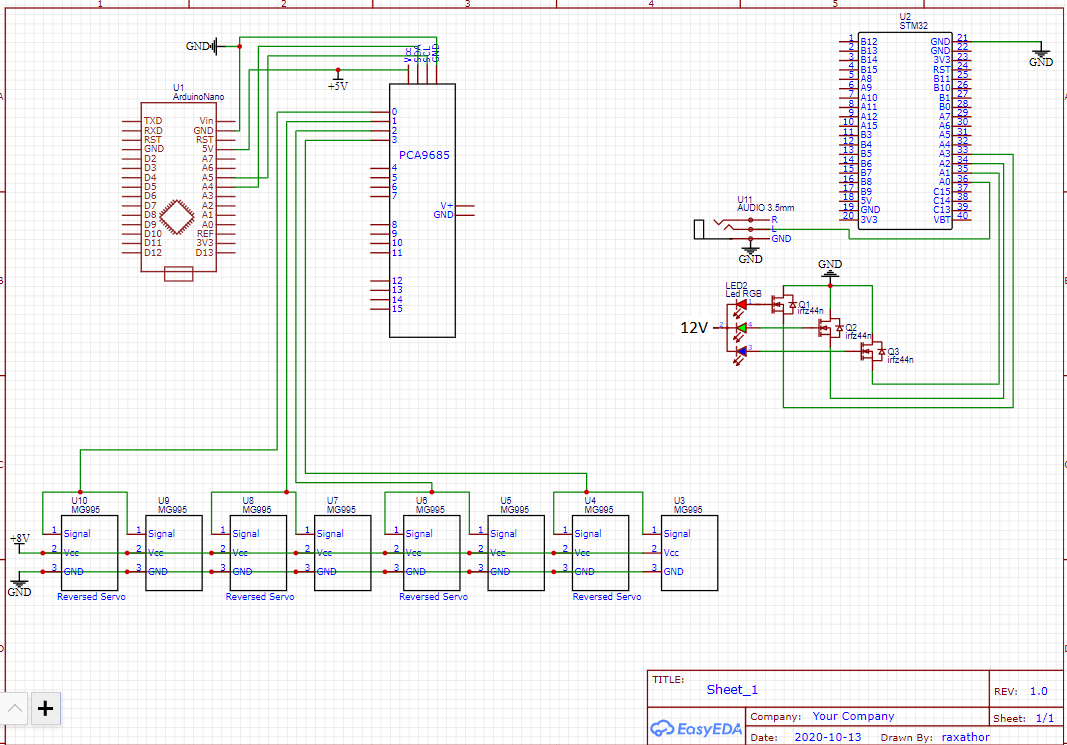The image size is (1067, 745).
Task: Select the PCA9685 component label
Action: [424, 155]
